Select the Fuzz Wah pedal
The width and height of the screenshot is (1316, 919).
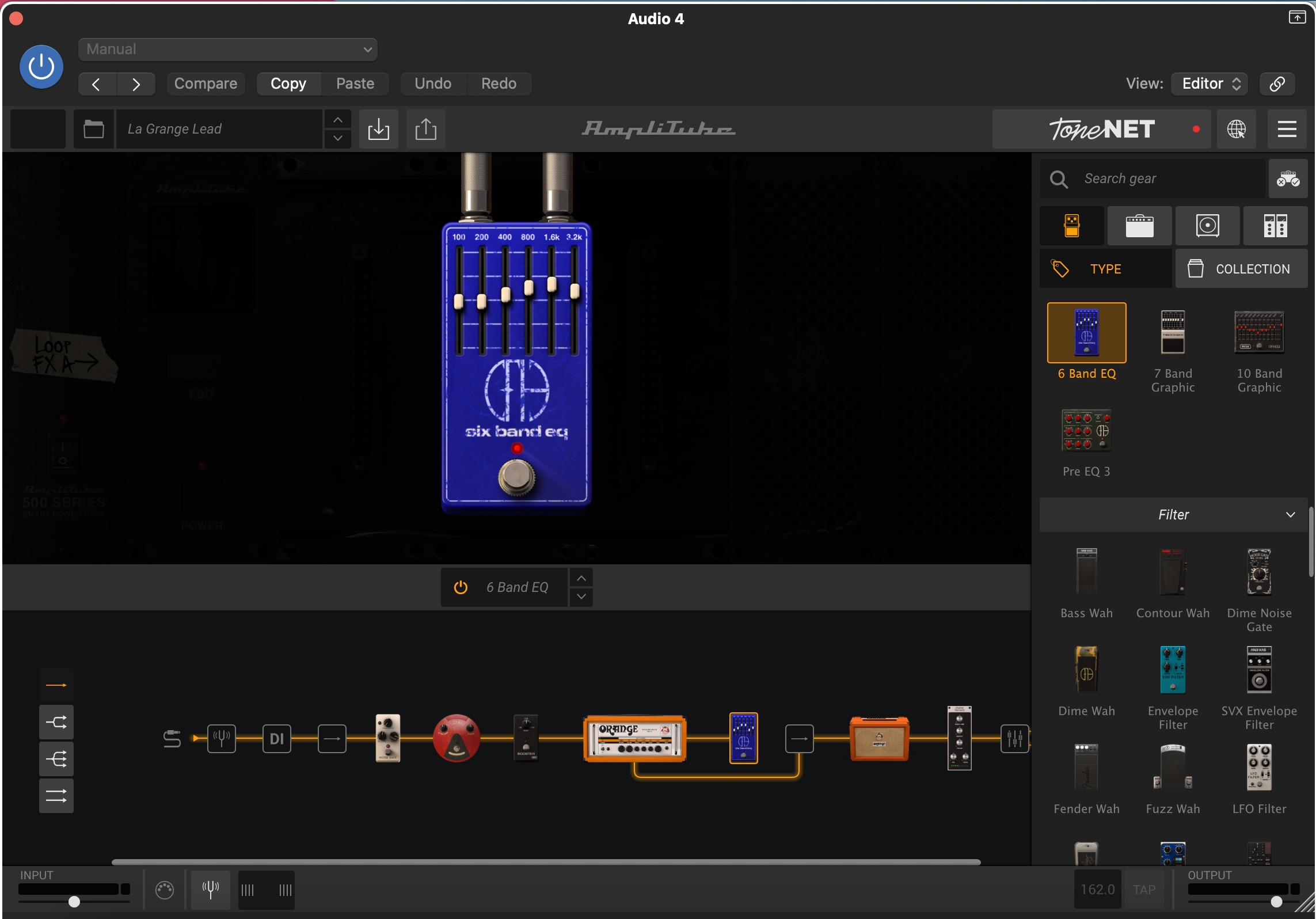pyautogui.click(x=1173, y=767)
